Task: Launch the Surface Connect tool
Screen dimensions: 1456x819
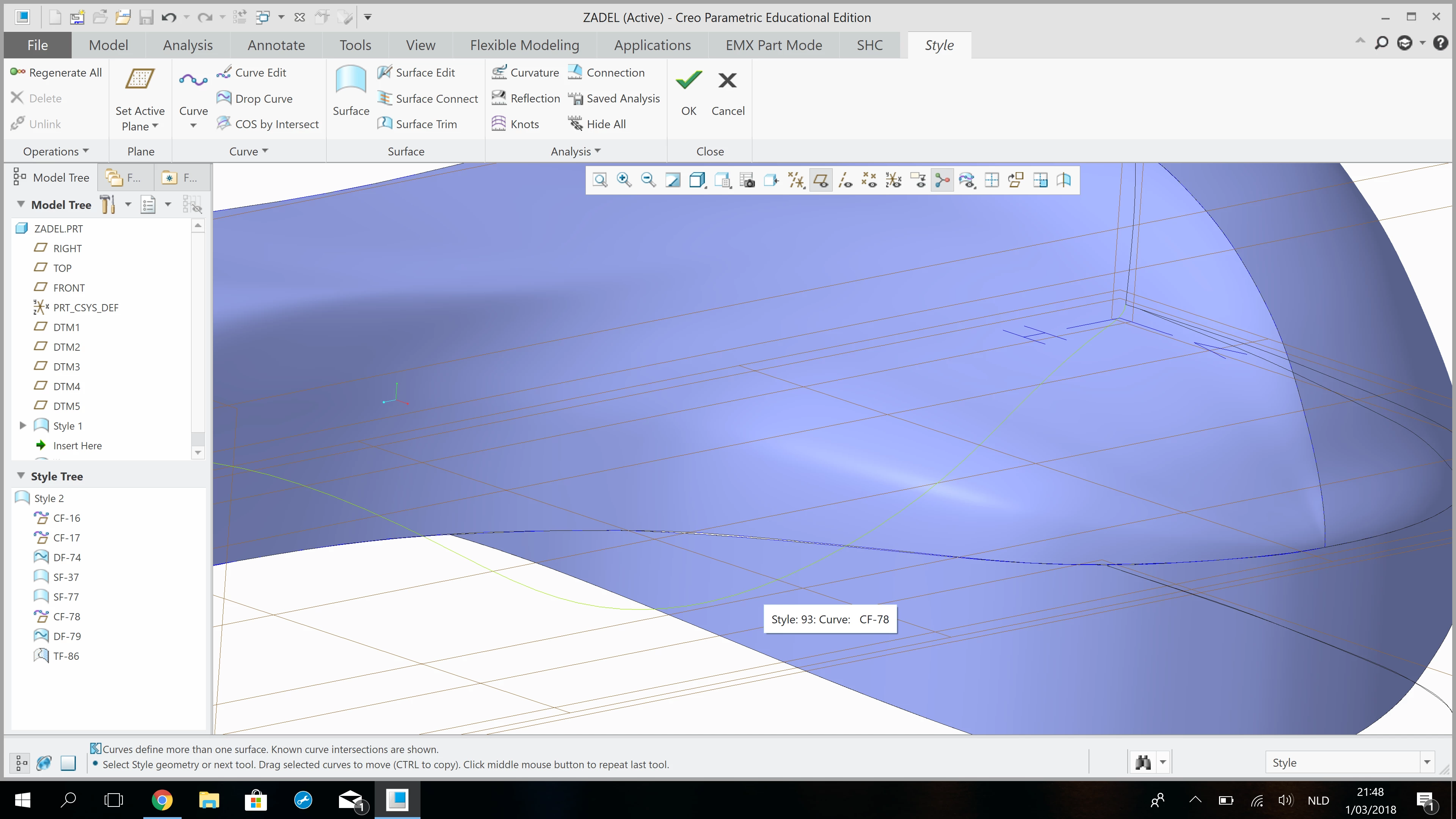Action: (x=428, y=98)
